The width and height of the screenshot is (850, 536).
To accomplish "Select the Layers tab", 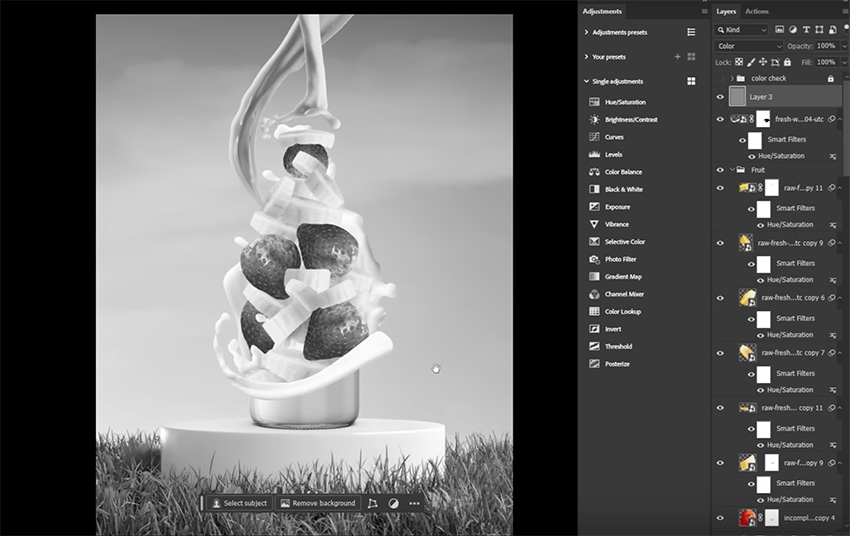I will pyautogui.click(x=726, y=11).
